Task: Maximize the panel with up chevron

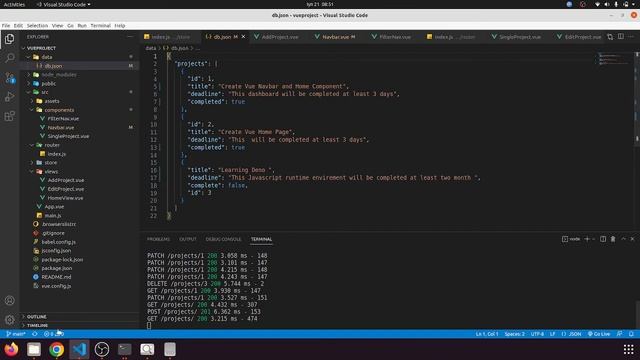Action: [623, 239]
